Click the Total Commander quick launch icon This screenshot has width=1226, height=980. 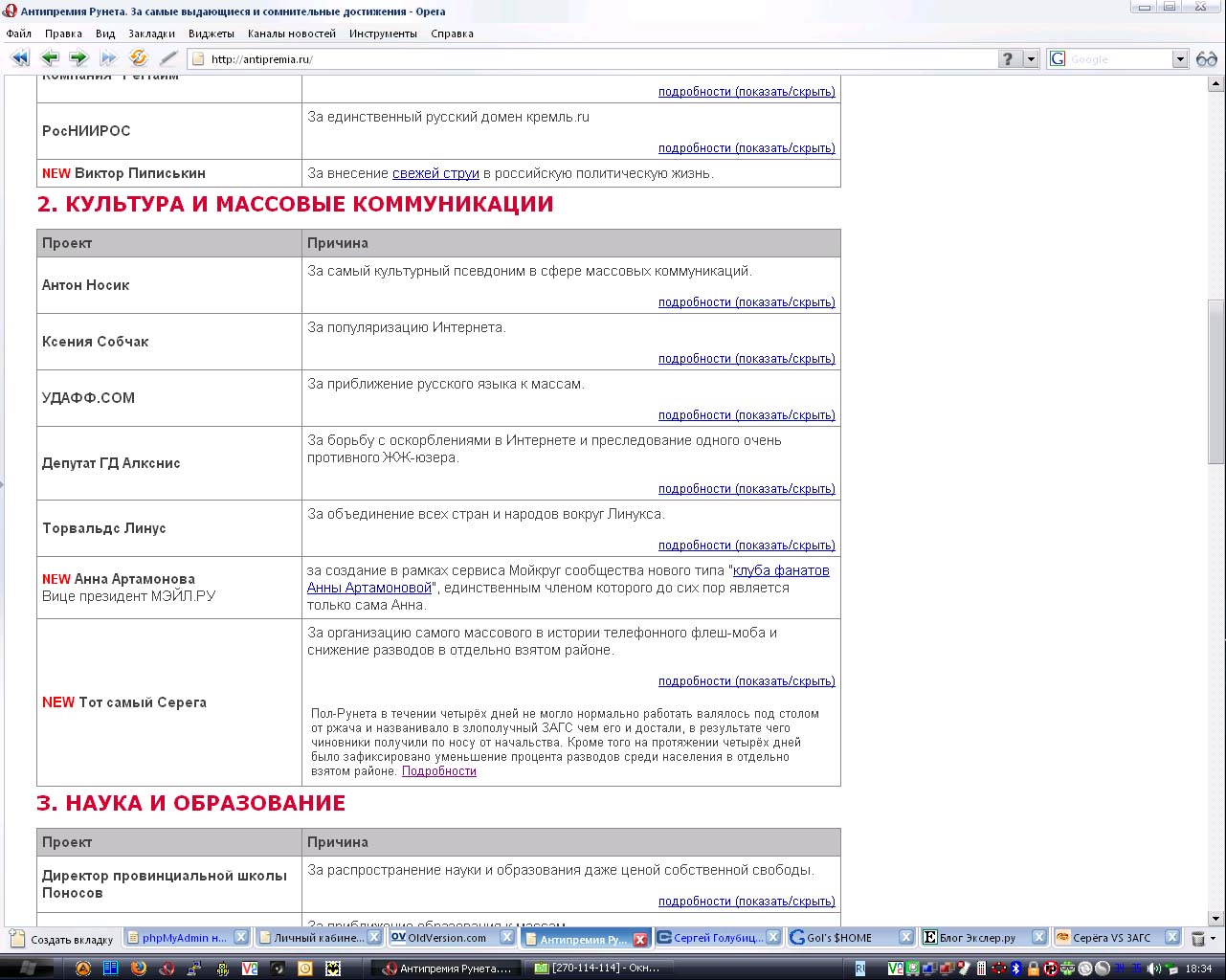pyautogui.click(x=111, y=969)
